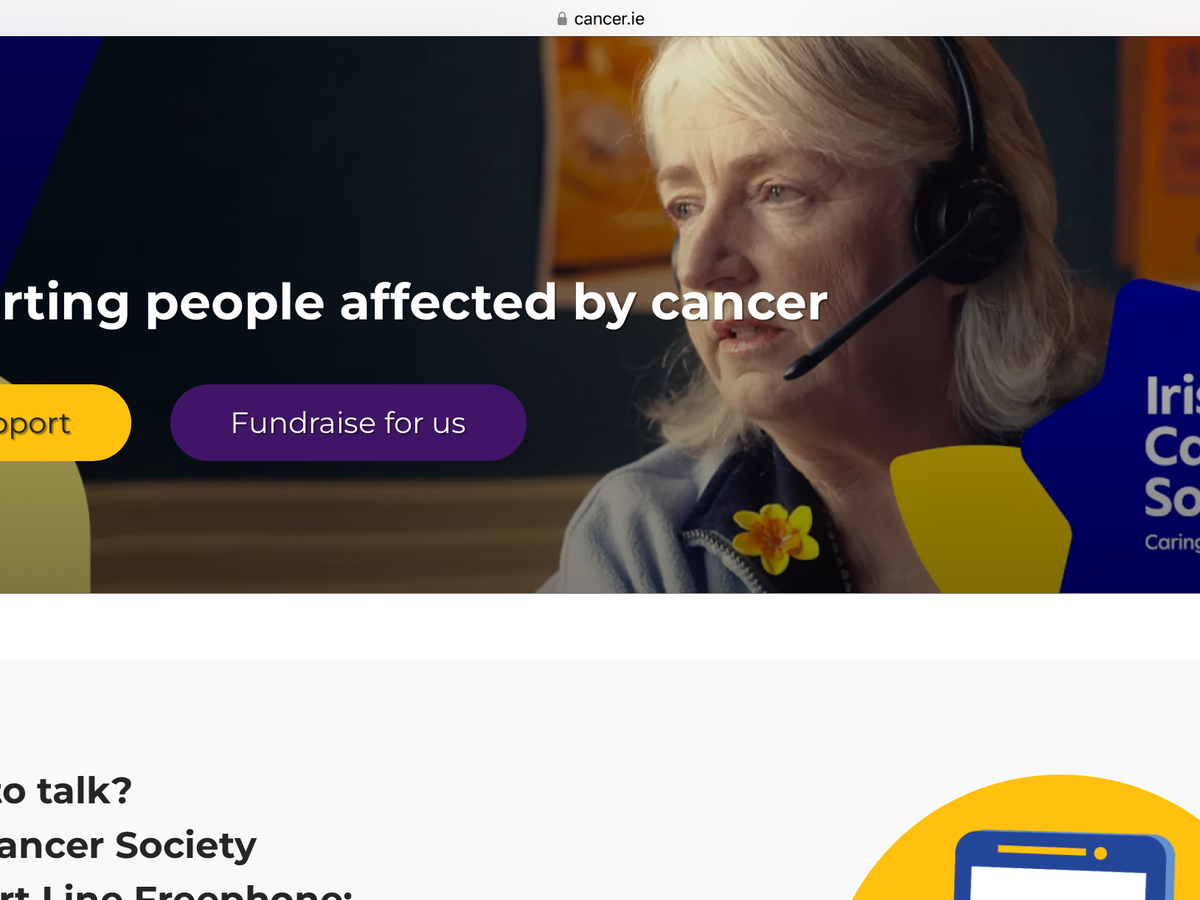Open the Fundraise for us button
The height and width of the screenshot is (900, 1200).
(x=348, y=423)
